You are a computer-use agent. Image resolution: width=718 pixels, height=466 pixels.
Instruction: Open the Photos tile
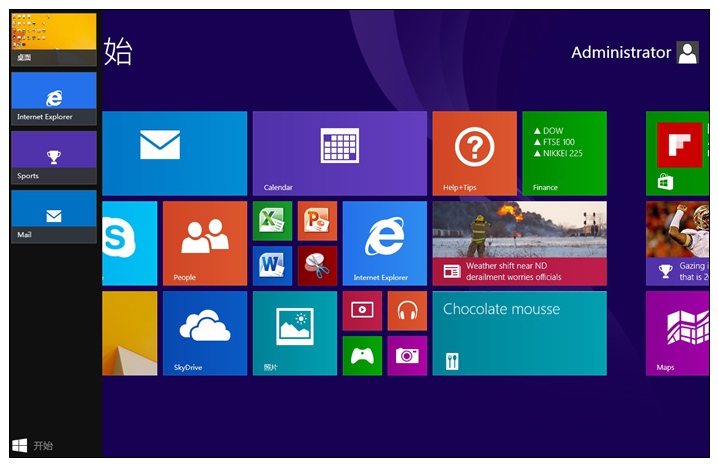(x=294, y=333)
